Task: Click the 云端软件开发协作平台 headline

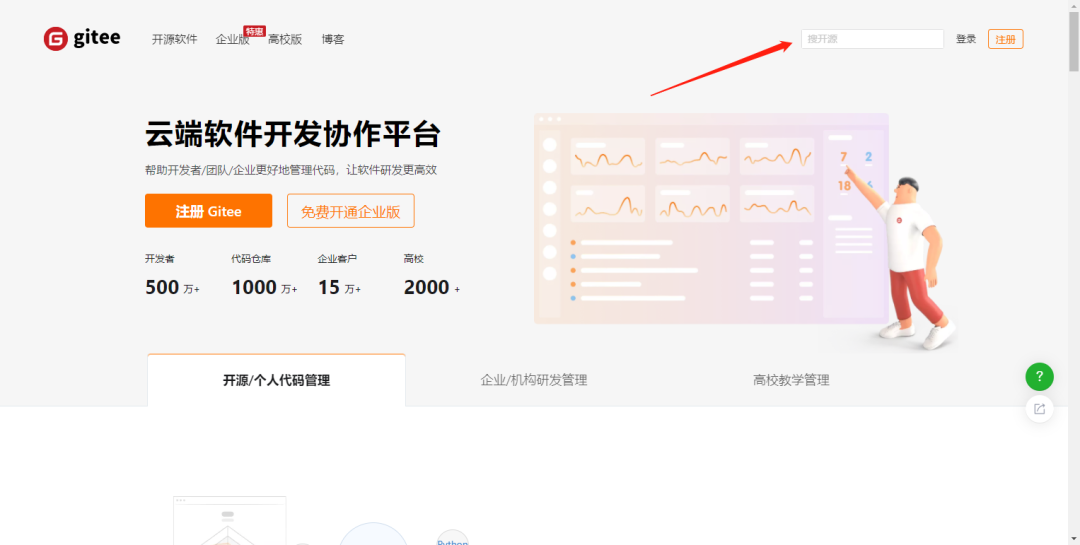Action: [x=293, y=134]
